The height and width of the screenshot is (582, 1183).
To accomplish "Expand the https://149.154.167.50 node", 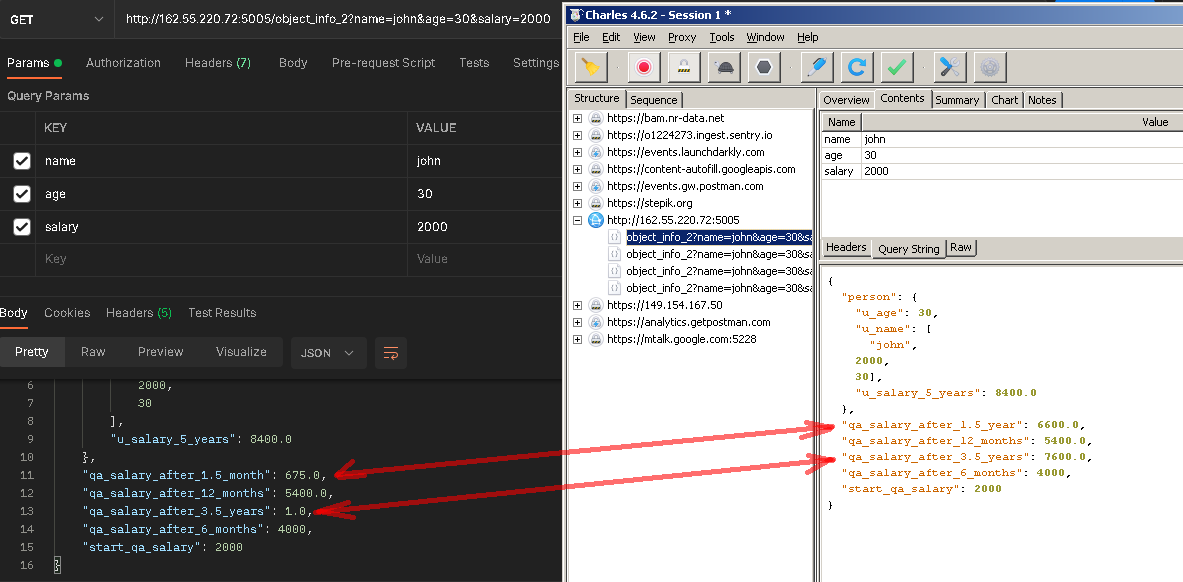I will (x=578, y=305).
